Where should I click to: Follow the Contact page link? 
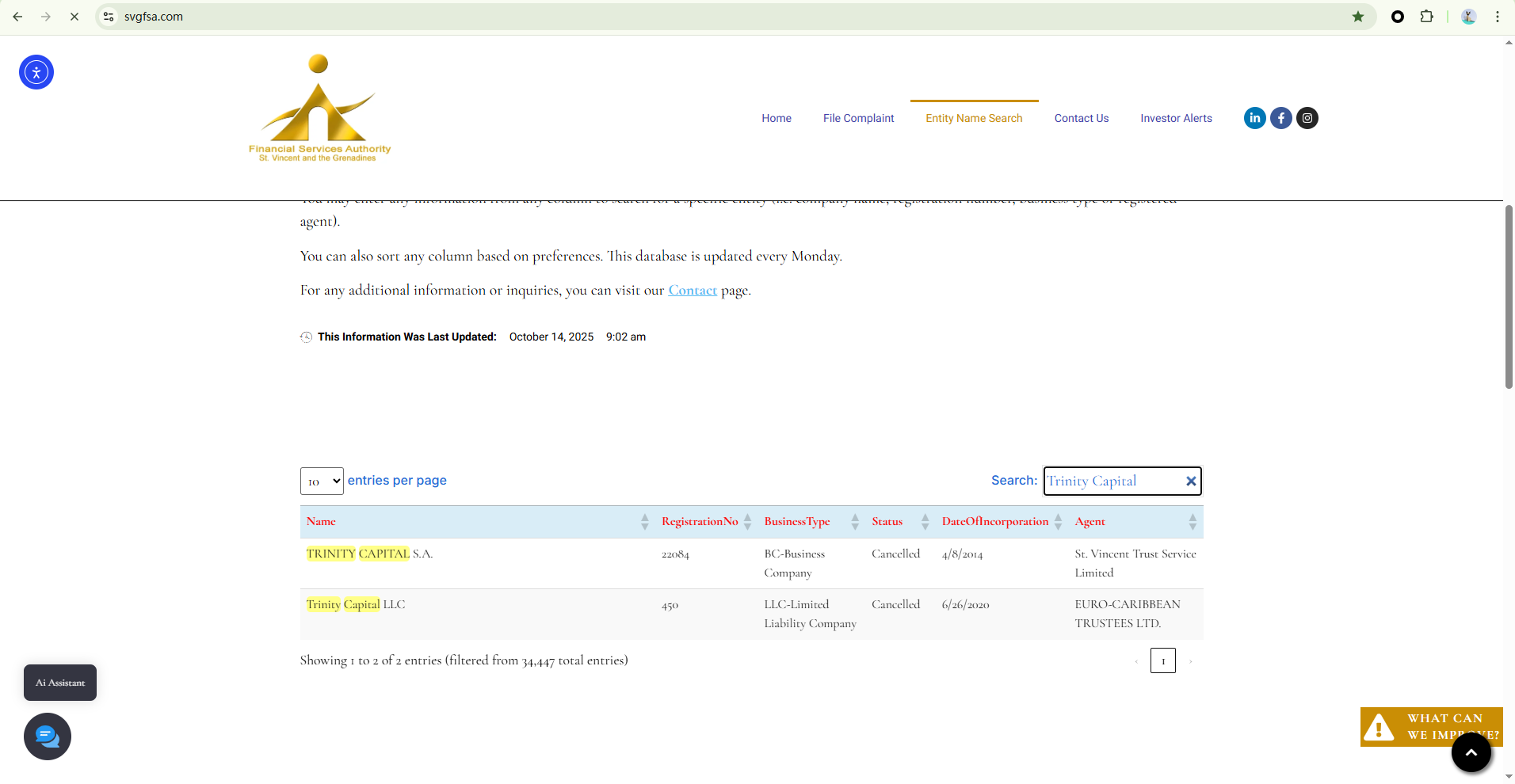693,291
